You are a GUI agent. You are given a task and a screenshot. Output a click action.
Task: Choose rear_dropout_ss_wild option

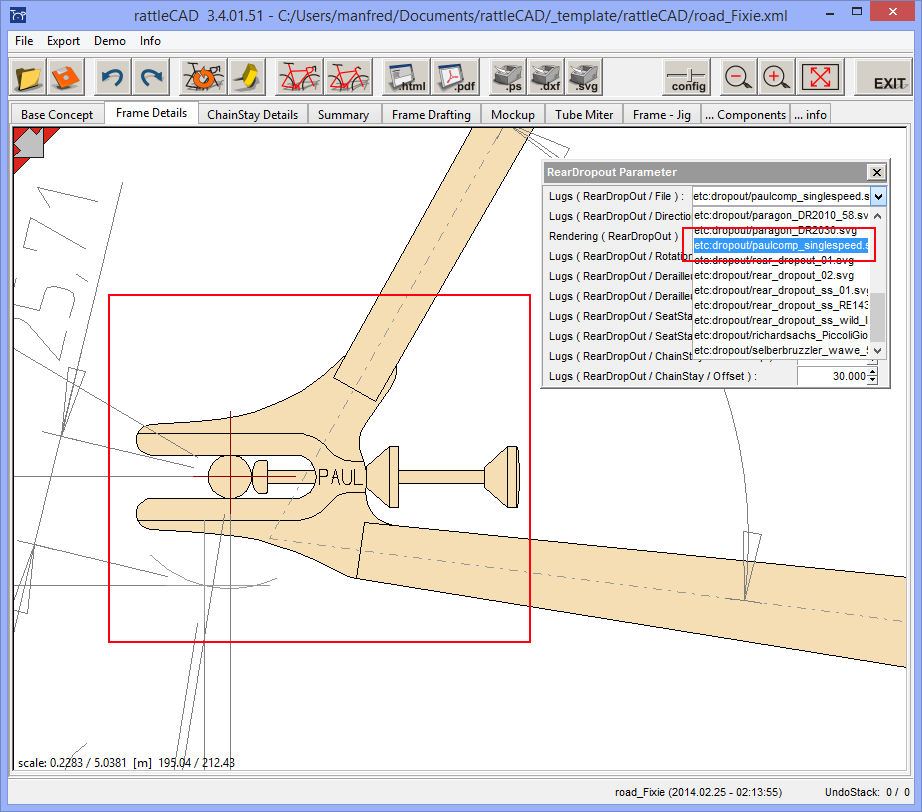(781, 320)
